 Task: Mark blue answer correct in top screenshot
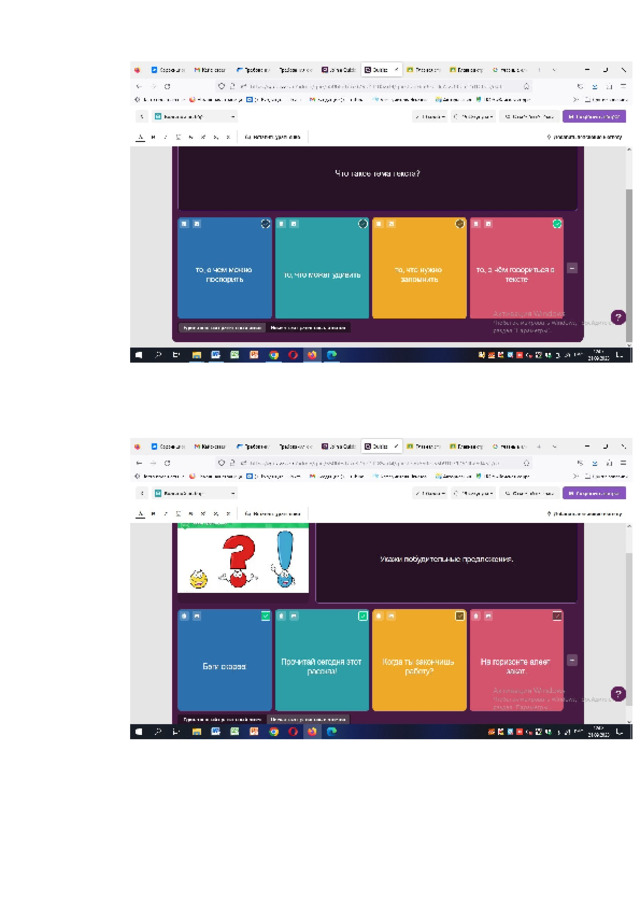tap(265, 224)
